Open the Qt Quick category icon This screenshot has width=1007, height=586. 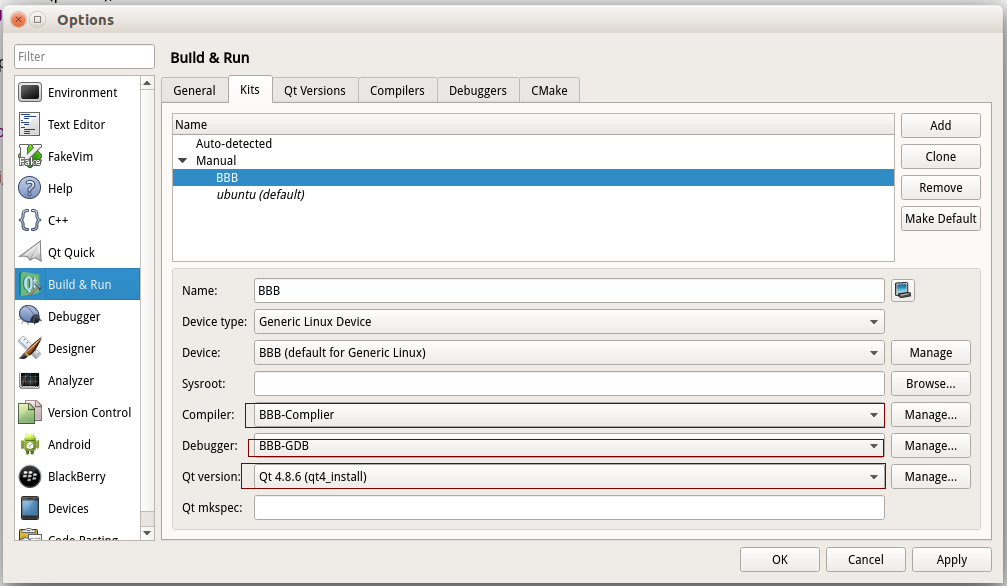click(30, 252)
